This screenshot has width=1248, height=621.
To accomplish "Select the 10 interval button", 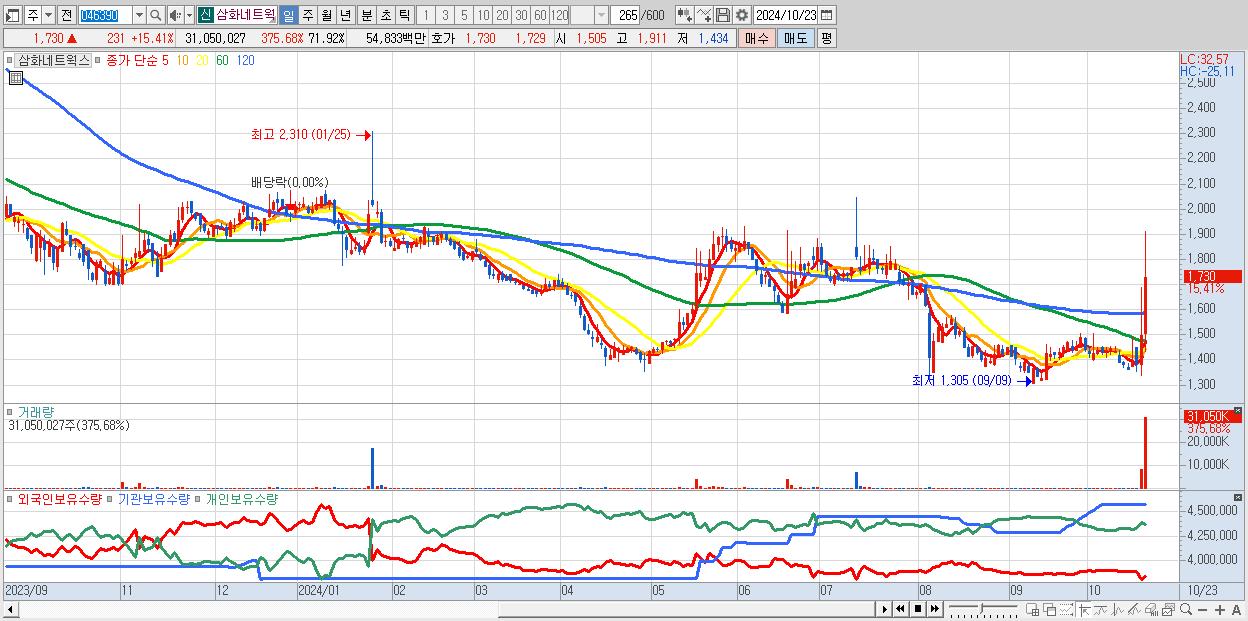I will click(483, 15).
